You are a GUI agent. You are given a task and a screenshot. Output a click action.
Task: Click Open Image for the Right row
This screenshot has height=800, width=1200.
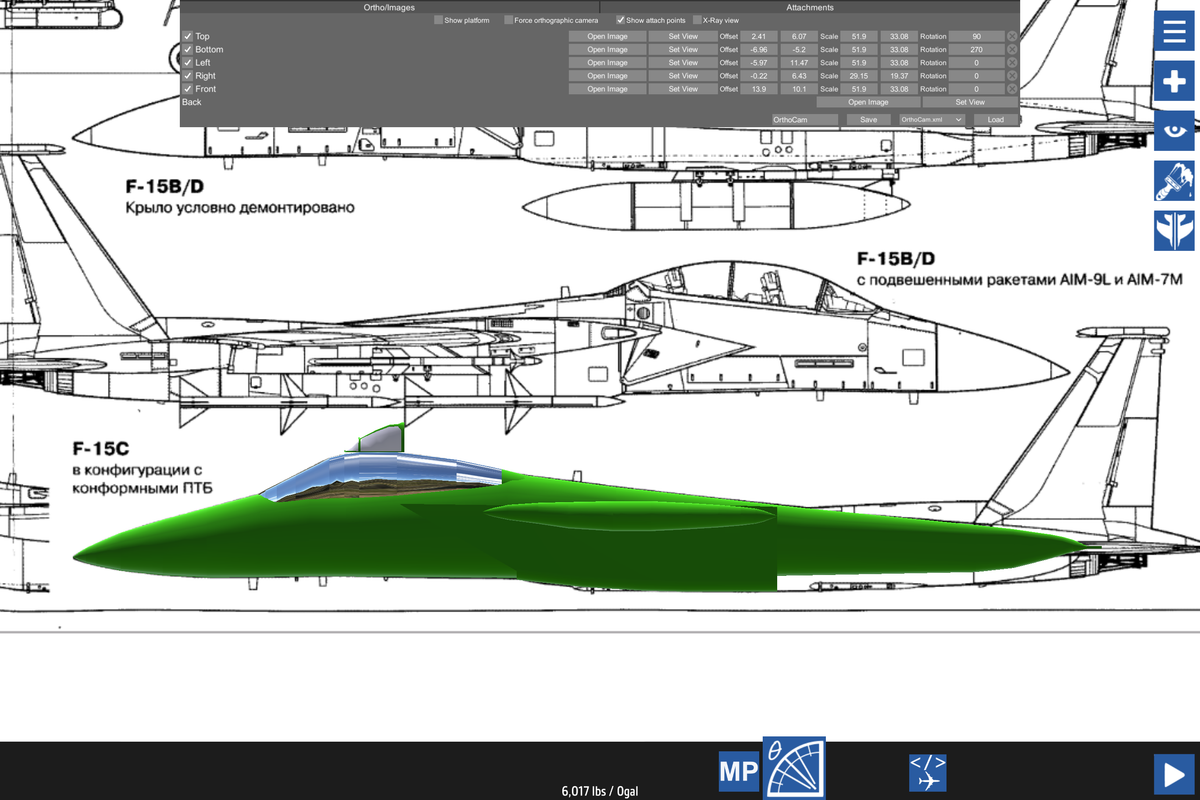607,75
